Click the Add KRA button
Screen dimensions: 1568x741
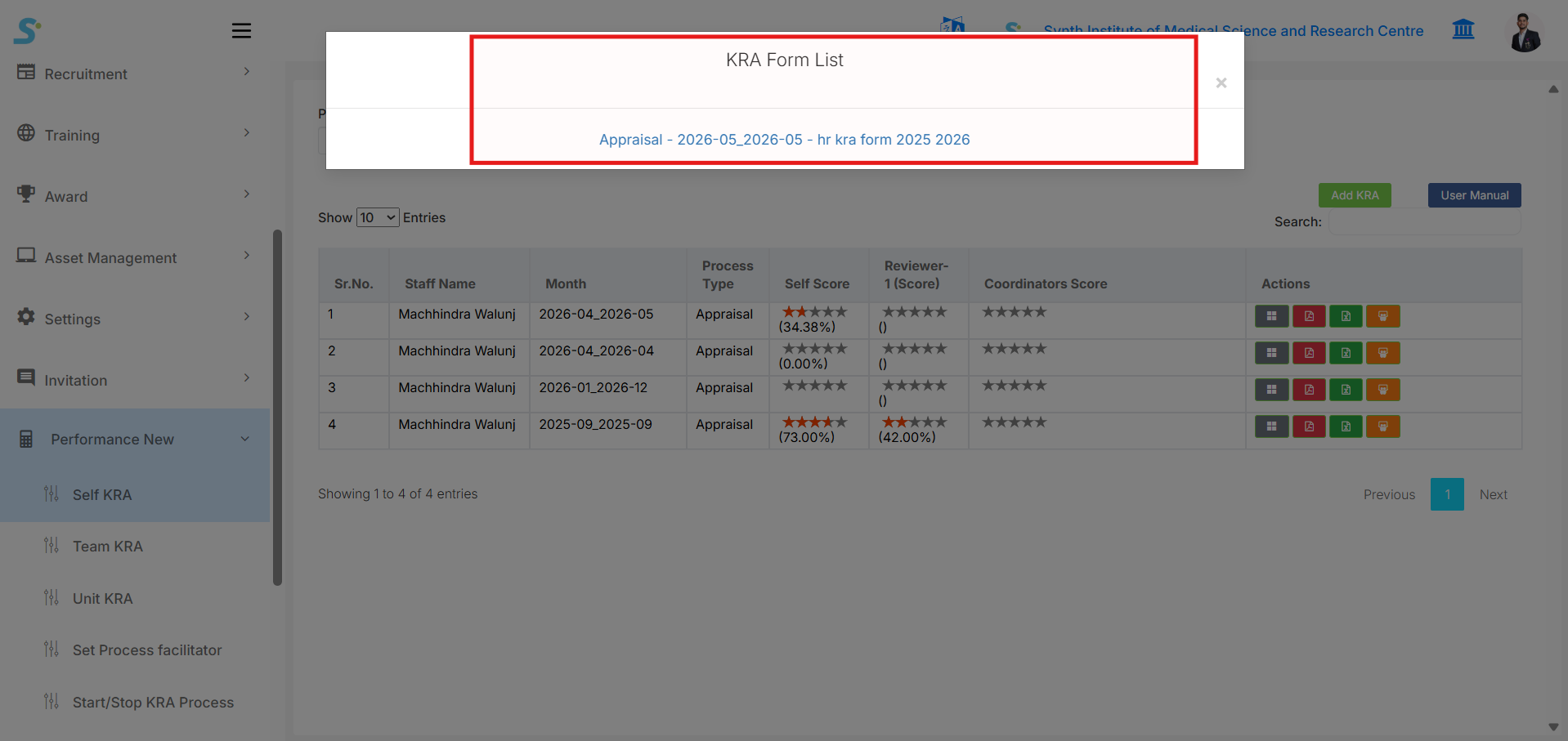click(x=1355, y=195)
